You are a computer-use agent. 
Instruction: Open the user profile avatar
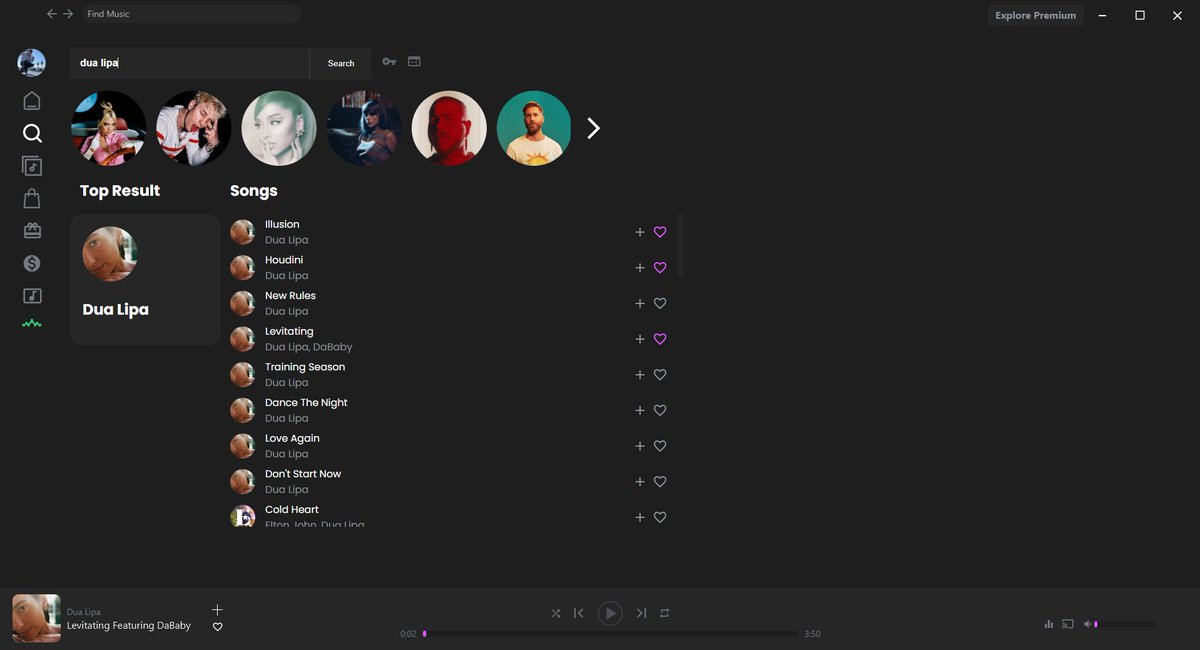pos(32,63)
